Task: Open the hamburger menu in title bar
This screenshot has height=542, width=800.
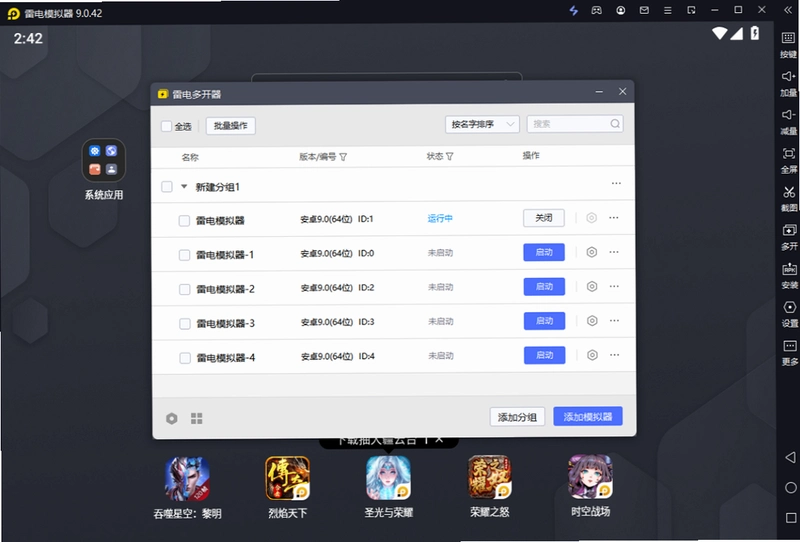Action: (667, 10)
